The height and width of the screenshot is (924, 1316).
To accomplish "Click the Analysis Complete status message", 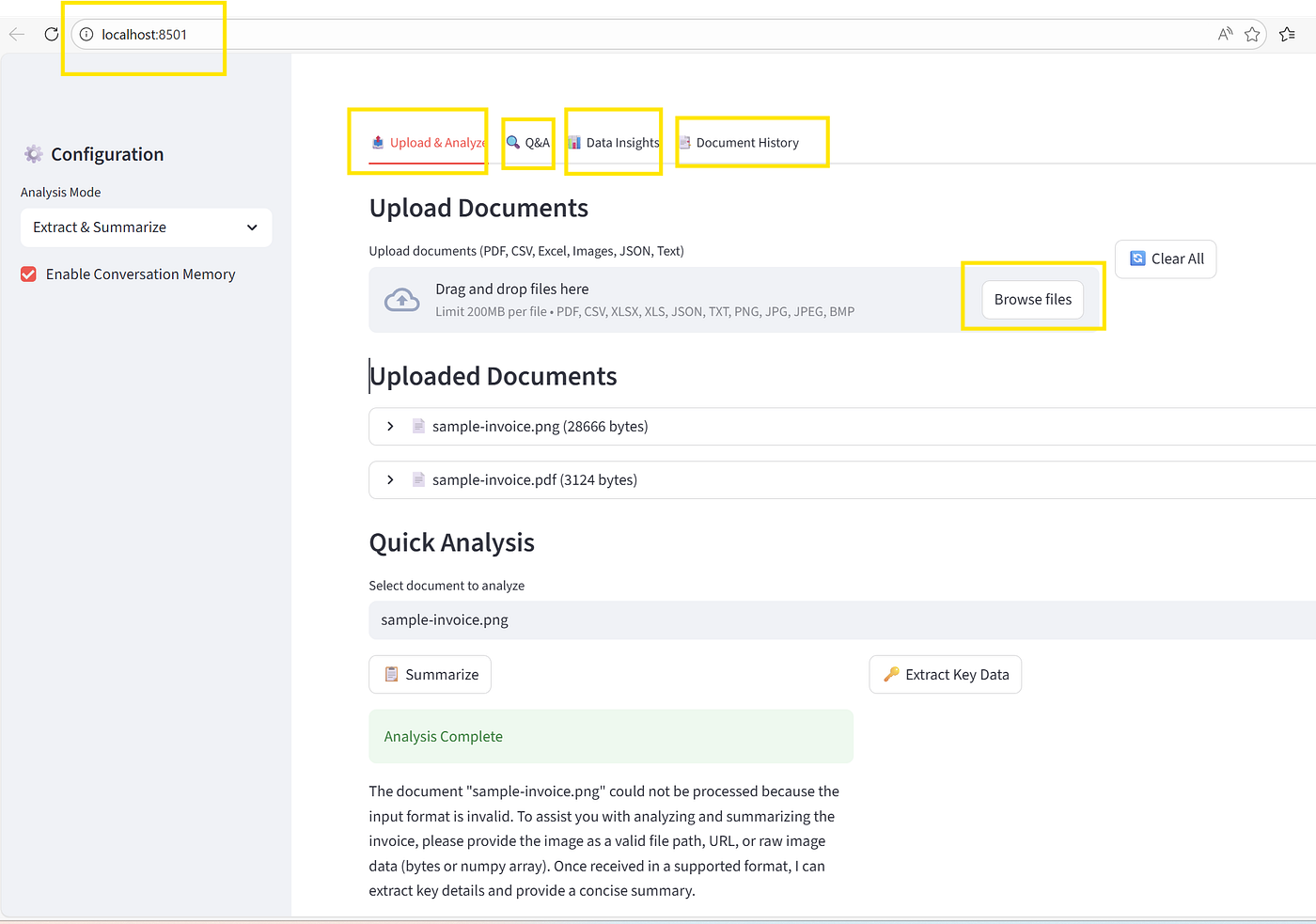I will pos(611,737).
